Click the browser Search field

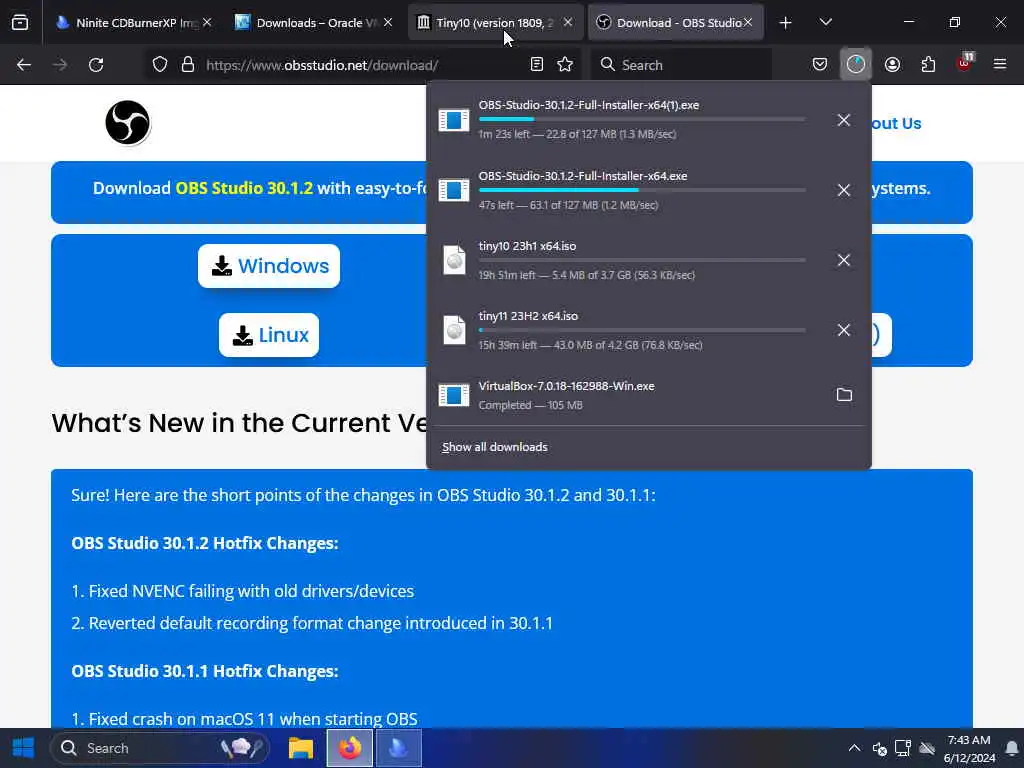(x=681, y=65)
